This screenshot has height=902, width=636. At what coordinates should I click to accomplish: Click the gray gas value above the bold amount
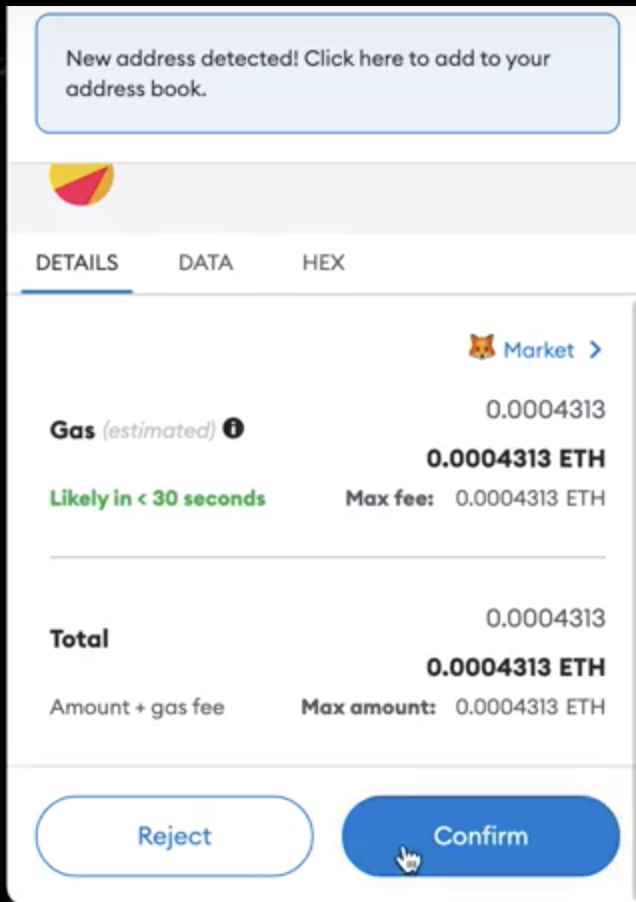click(545, 409)
